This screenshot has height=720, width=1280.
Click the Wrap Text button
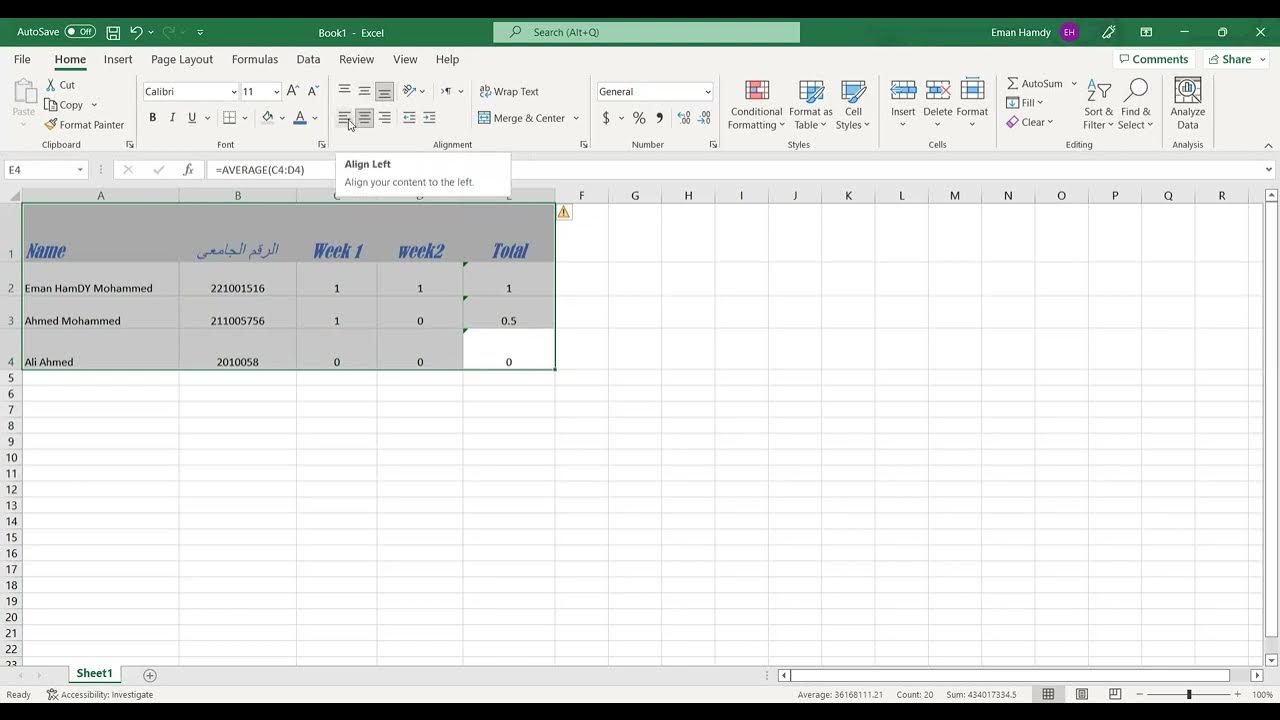pos(508,91)
